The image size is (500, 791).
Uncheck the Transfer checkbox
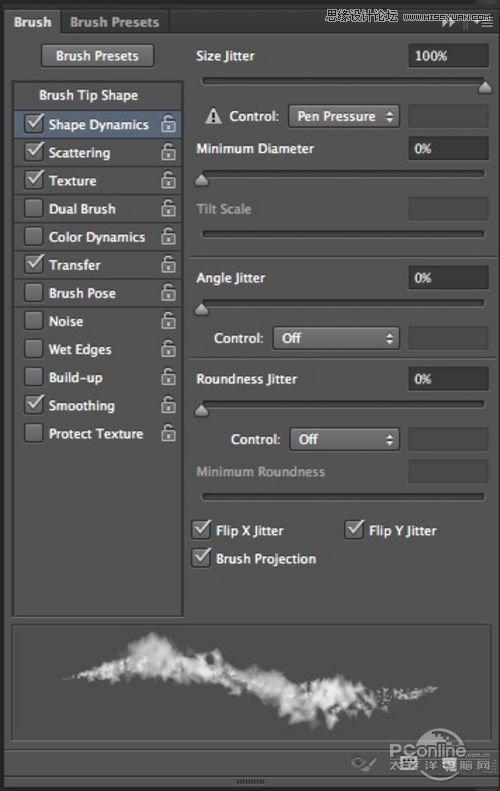tap(34, 264)
